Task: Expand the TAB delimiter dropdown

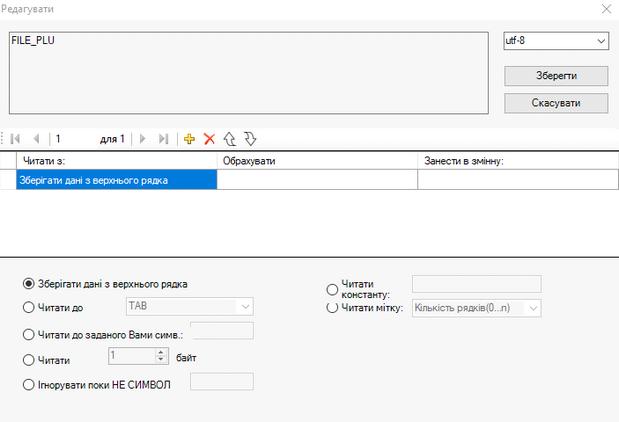Action: tap(245, 307)
